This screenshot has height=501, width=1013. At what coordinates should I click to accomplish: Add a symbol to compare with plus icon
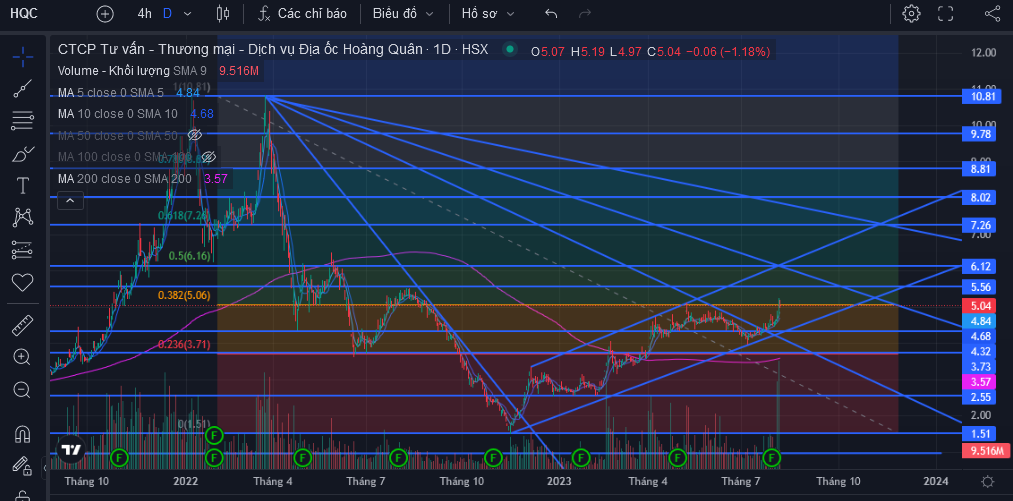[x=104, y=13]
